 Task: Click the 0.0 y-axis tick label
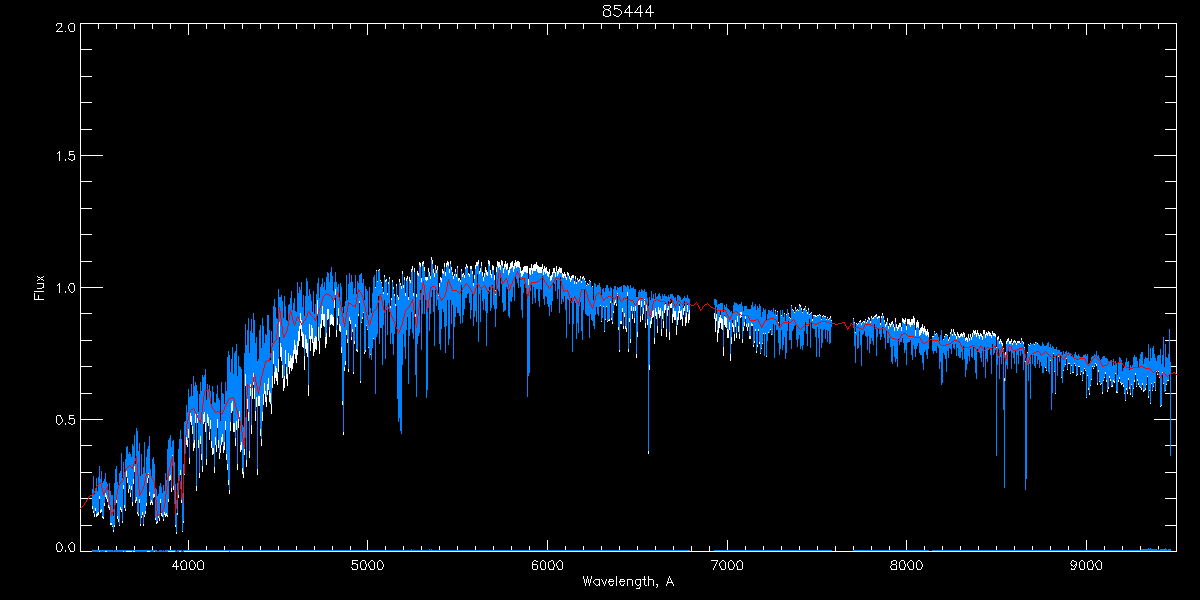click(65, 547)
